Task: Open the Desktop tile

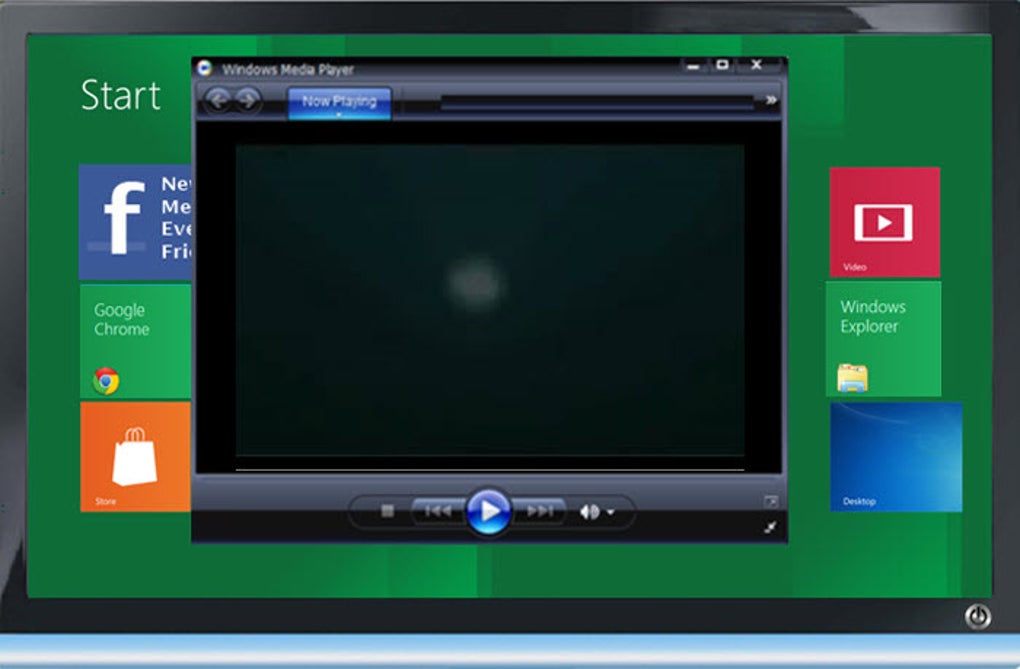Action: click(896, 457)
